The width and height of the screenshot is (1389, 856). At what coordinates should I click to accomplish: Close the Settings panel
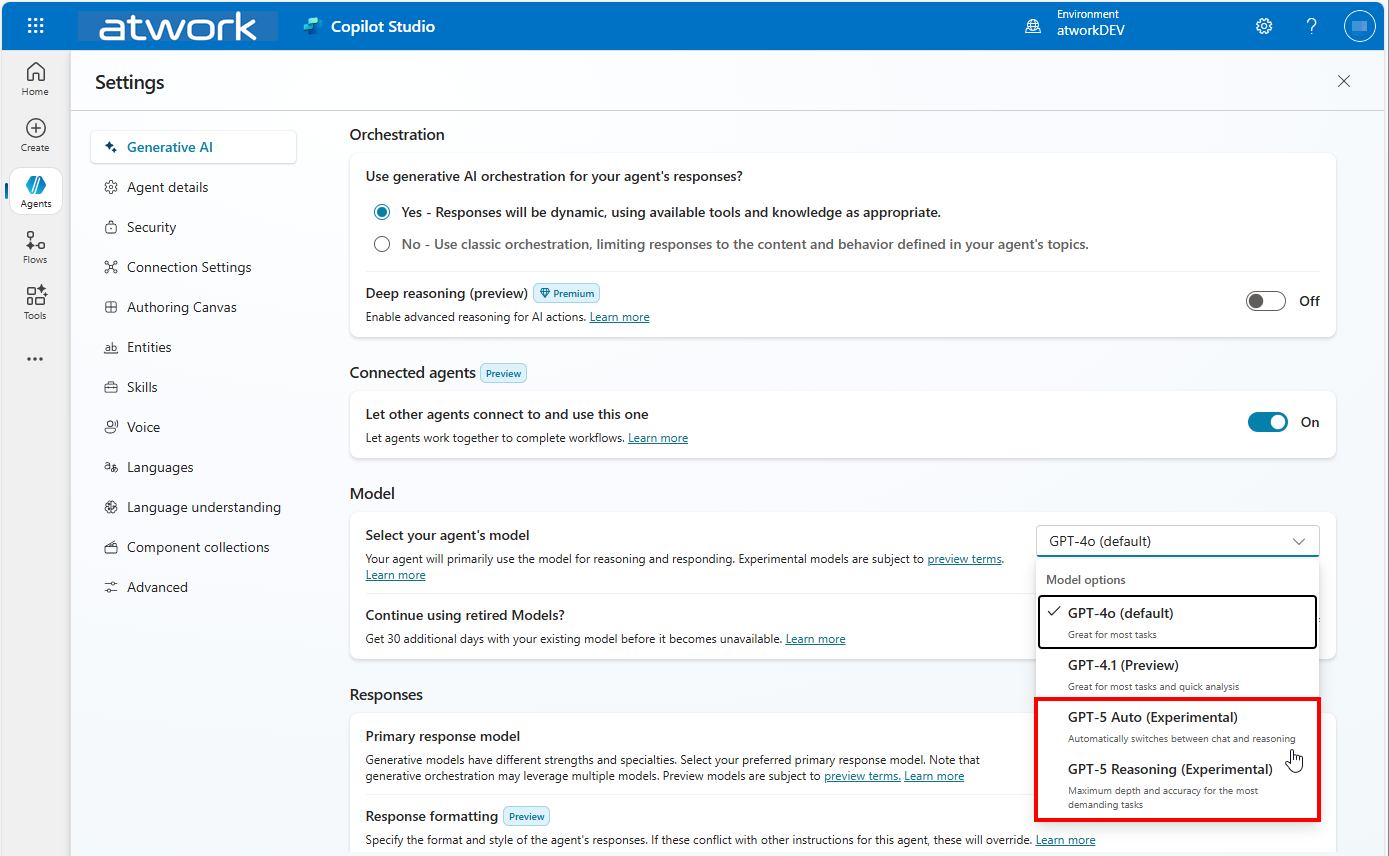1343,81
